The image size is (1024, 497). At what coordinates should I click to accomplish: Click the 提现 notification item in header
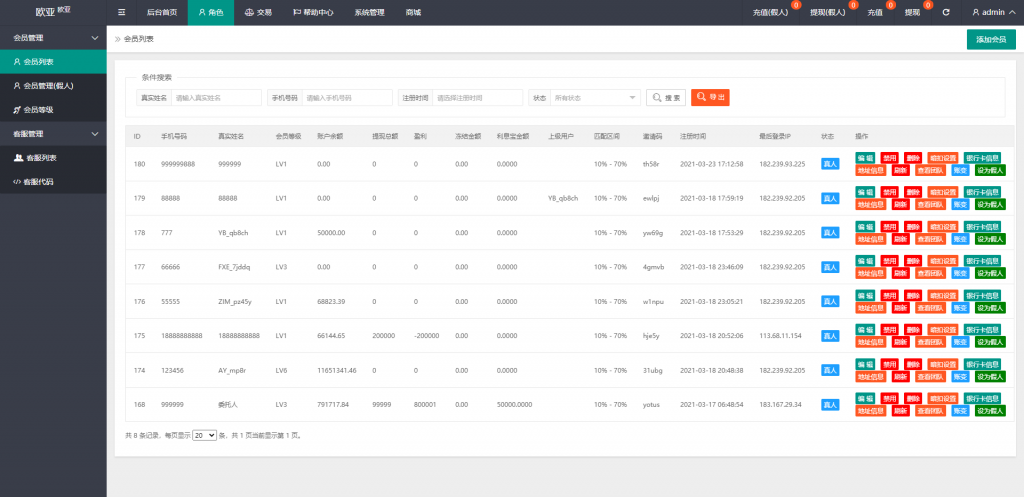pos(912,13)
